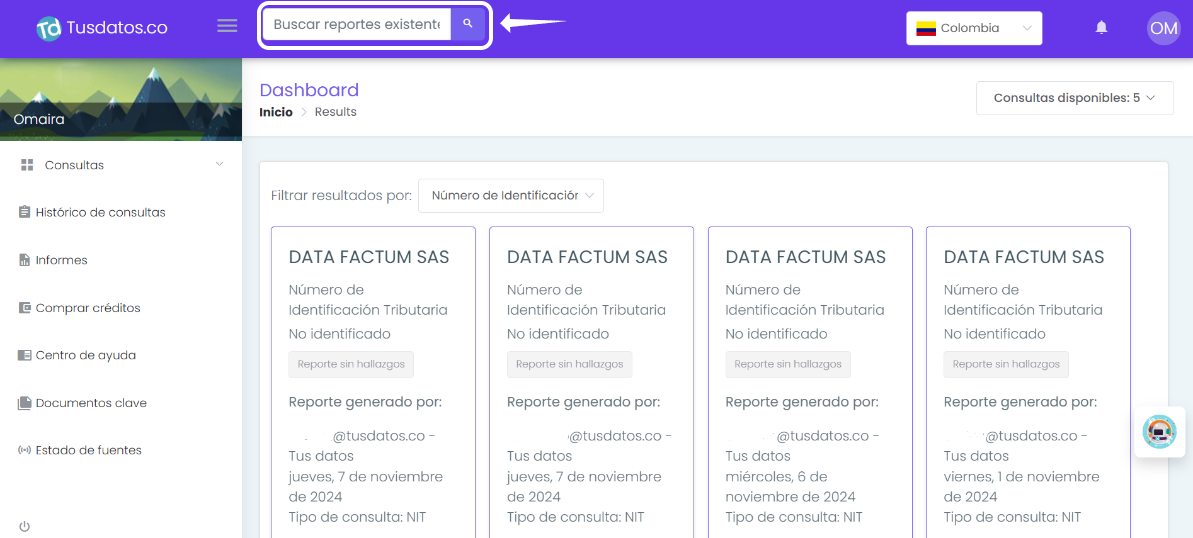Click the Documentos clave file icon
This screenshot has height=538, width=1193.
click(24, 403)
